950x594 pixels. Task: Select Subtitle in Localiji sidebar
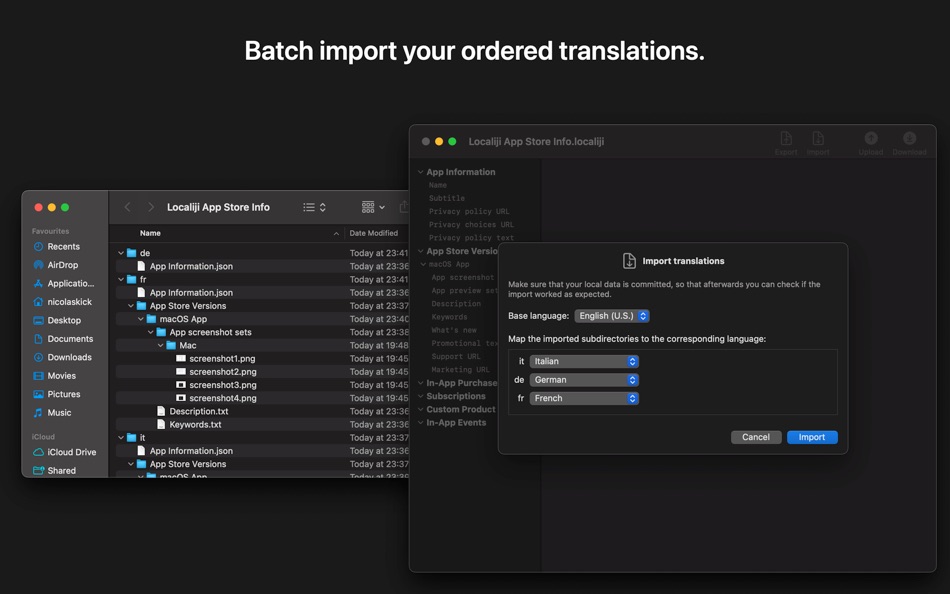click(x=447, y=198)
